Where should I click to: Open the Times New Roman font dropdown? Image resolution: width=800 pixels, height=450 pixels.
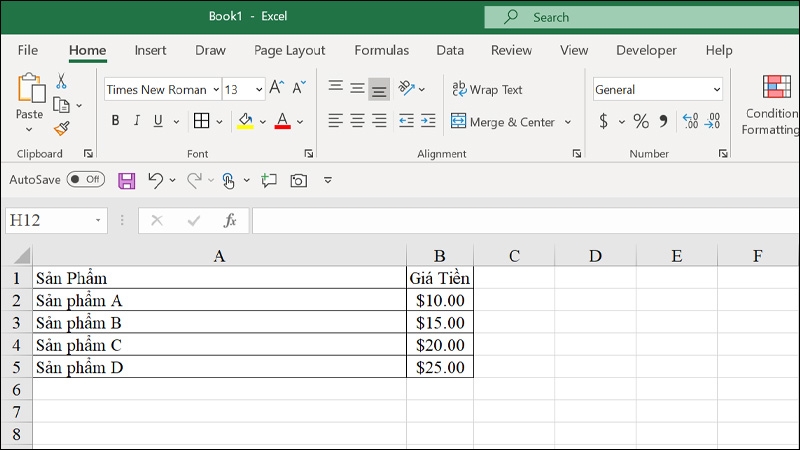click(x=213, y=90)
